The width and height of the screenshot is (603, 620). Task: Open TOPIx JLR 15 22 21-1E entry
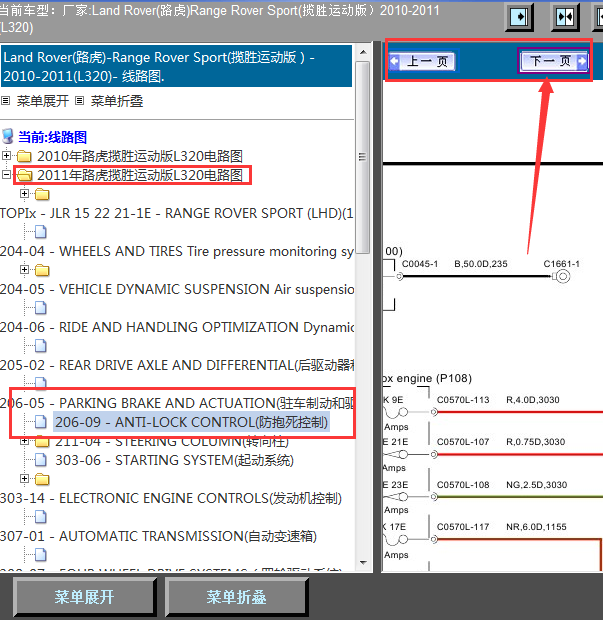tap(176, 213)
